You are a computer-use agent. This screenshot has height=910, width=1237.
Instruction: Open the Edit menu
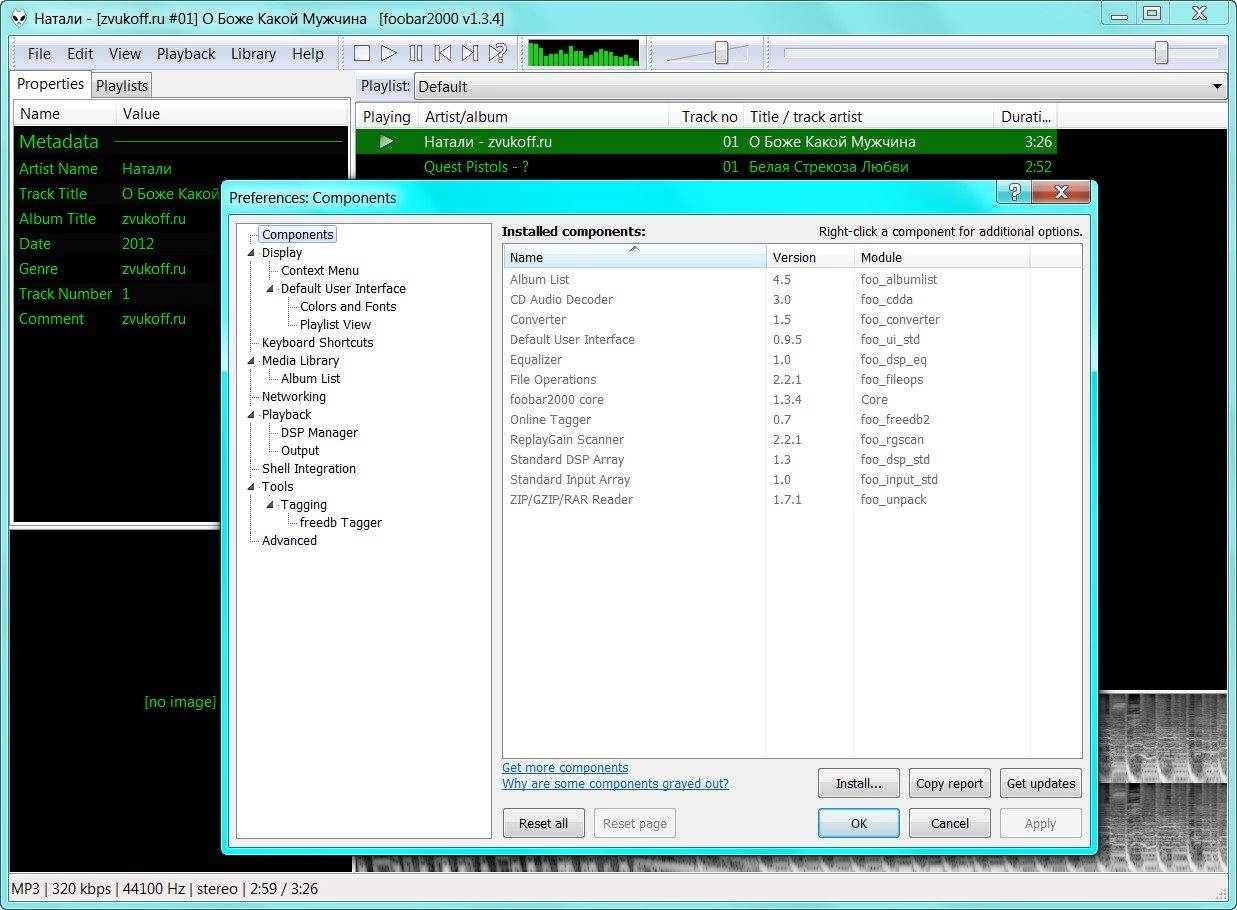pos(80,54)
